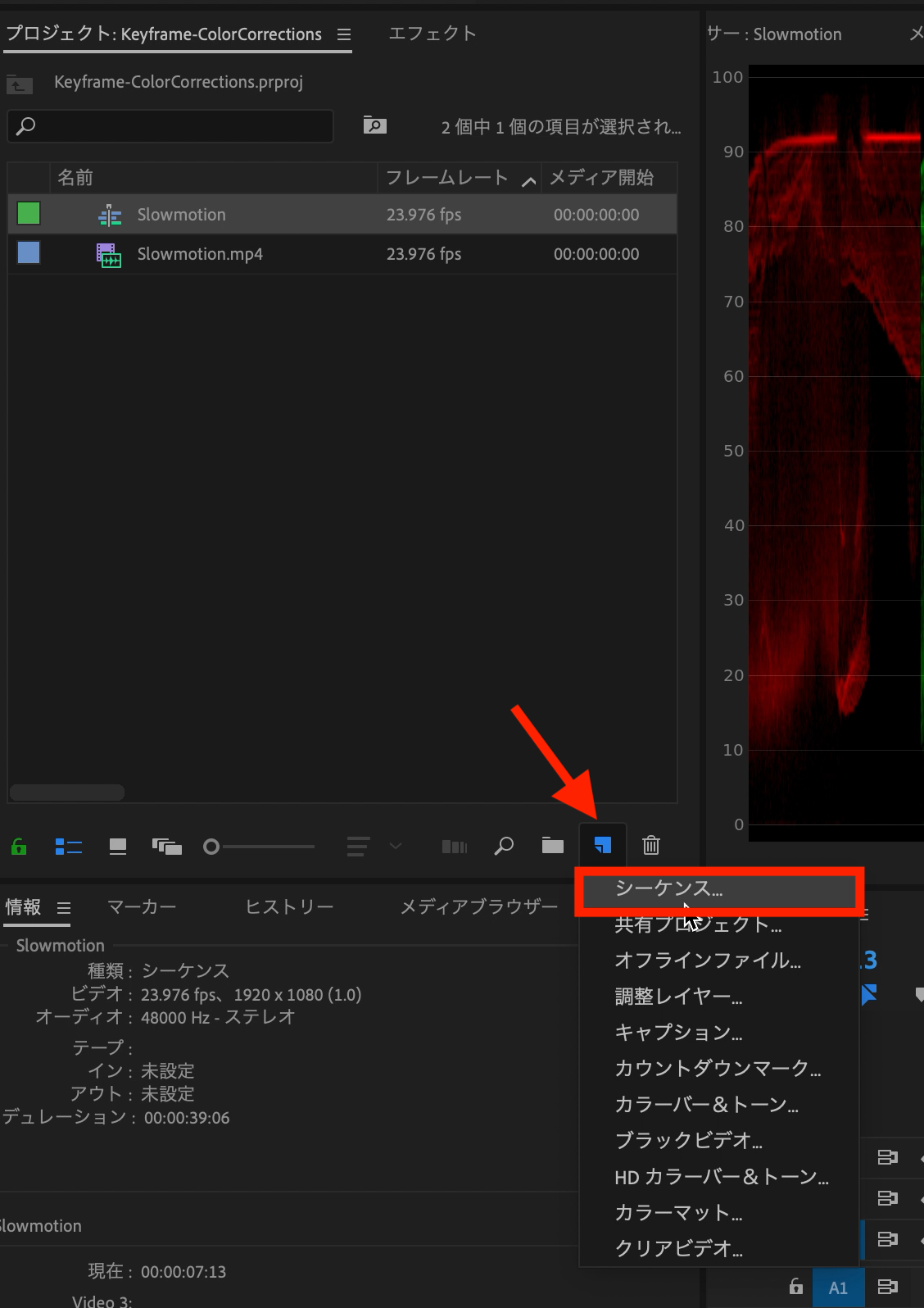924x1308 pixels.
Task: Switch to freeform view
Action: 167,846
